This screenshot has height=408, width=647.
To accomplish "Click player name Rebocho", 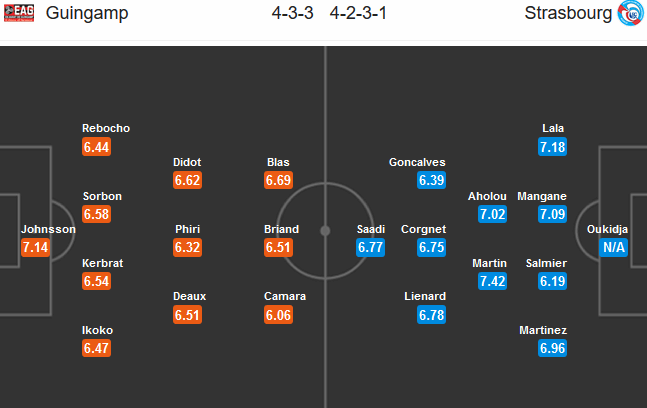I will click(106, 128).
